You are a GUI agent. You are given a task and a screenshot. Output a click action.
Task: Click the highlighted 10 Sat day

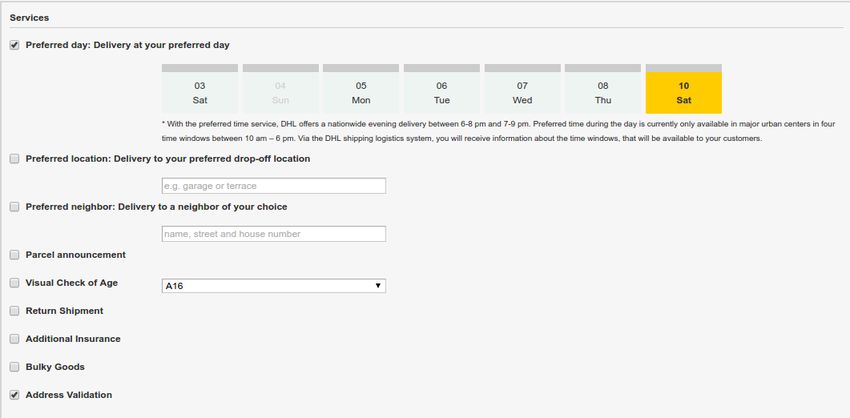(x=684, y=89)
